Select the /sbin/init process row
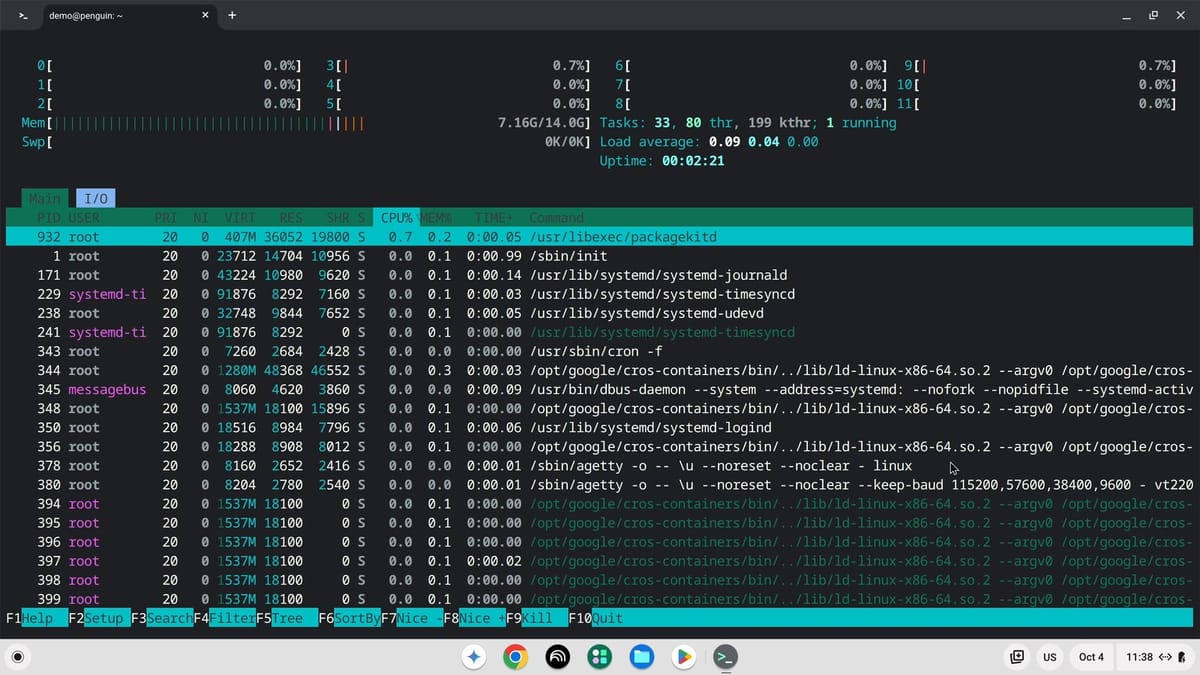The image size is (1200, 675). coord(600,256)
